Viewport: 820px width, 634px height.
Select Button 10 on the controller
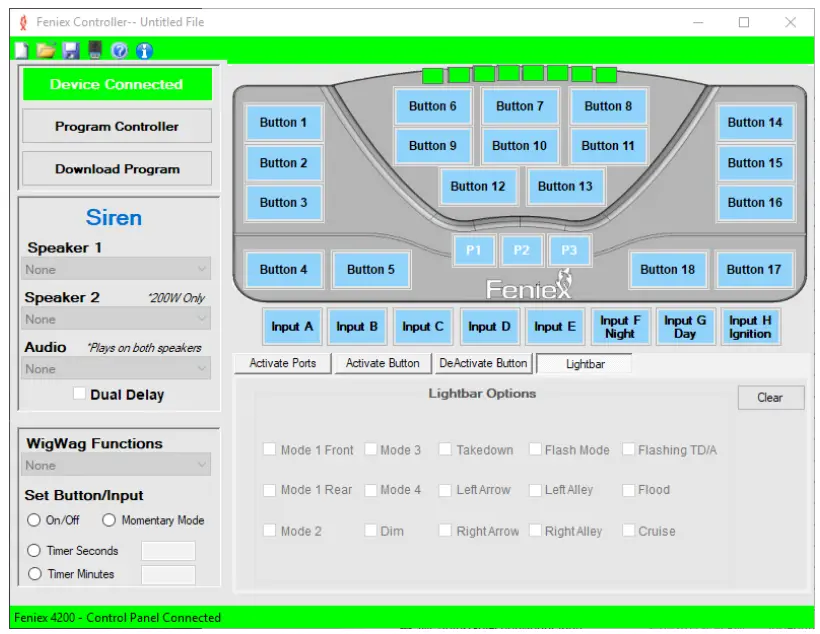pos(519,146)
